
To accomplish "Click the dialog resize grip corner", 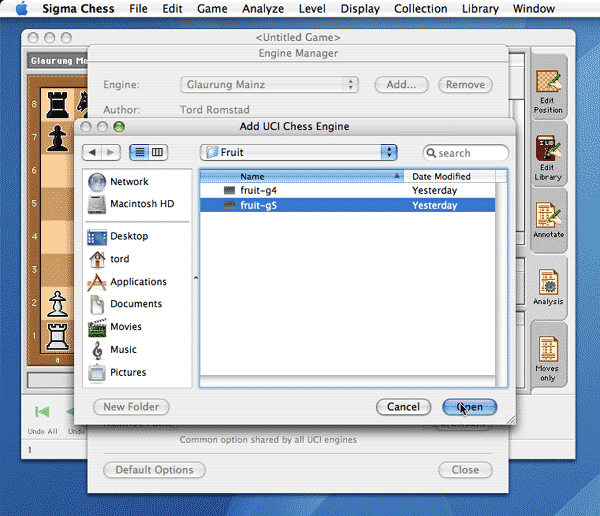I will [511, 420].
